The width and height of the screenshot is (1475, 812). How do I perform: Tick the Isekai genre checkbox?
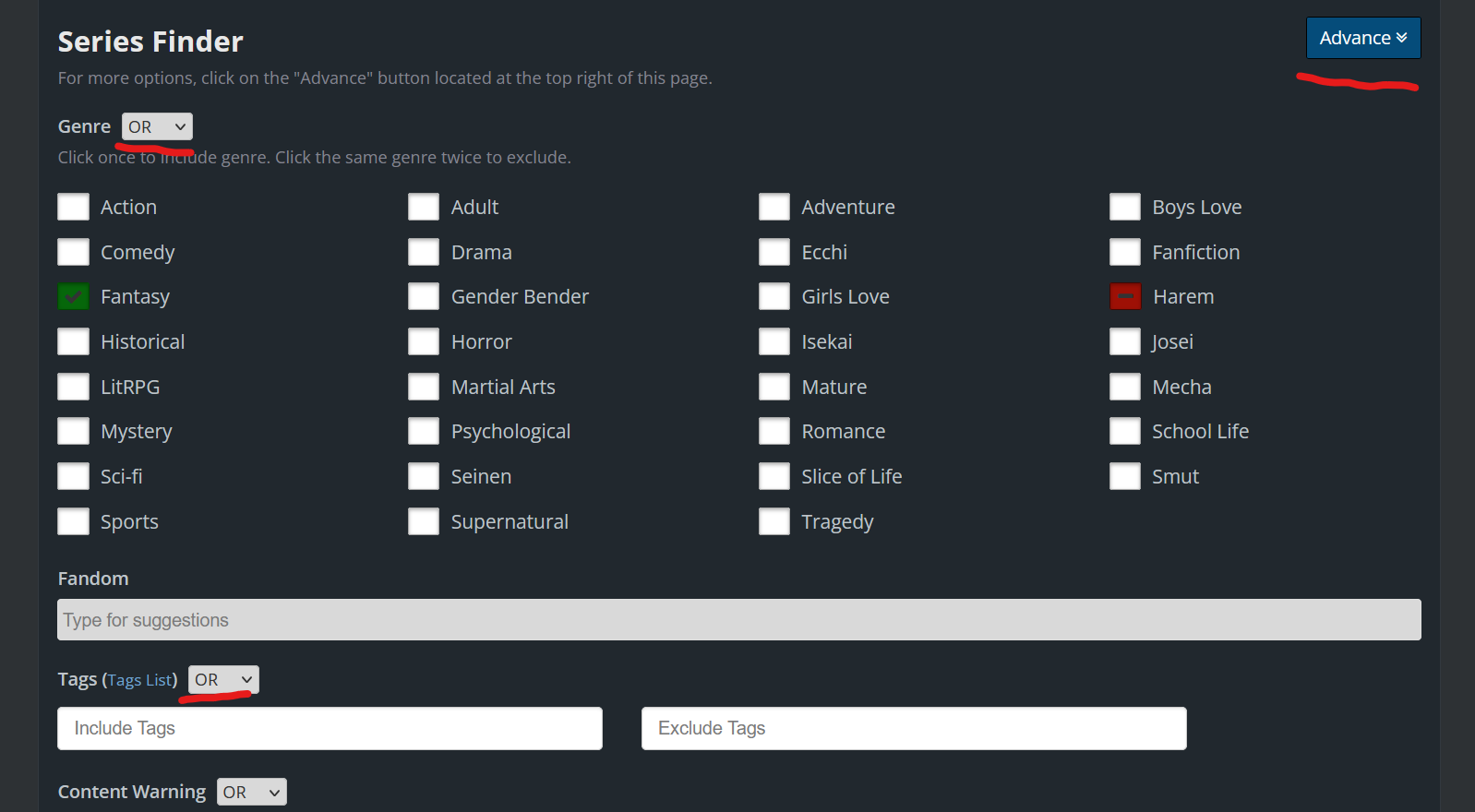coord(774,342)
